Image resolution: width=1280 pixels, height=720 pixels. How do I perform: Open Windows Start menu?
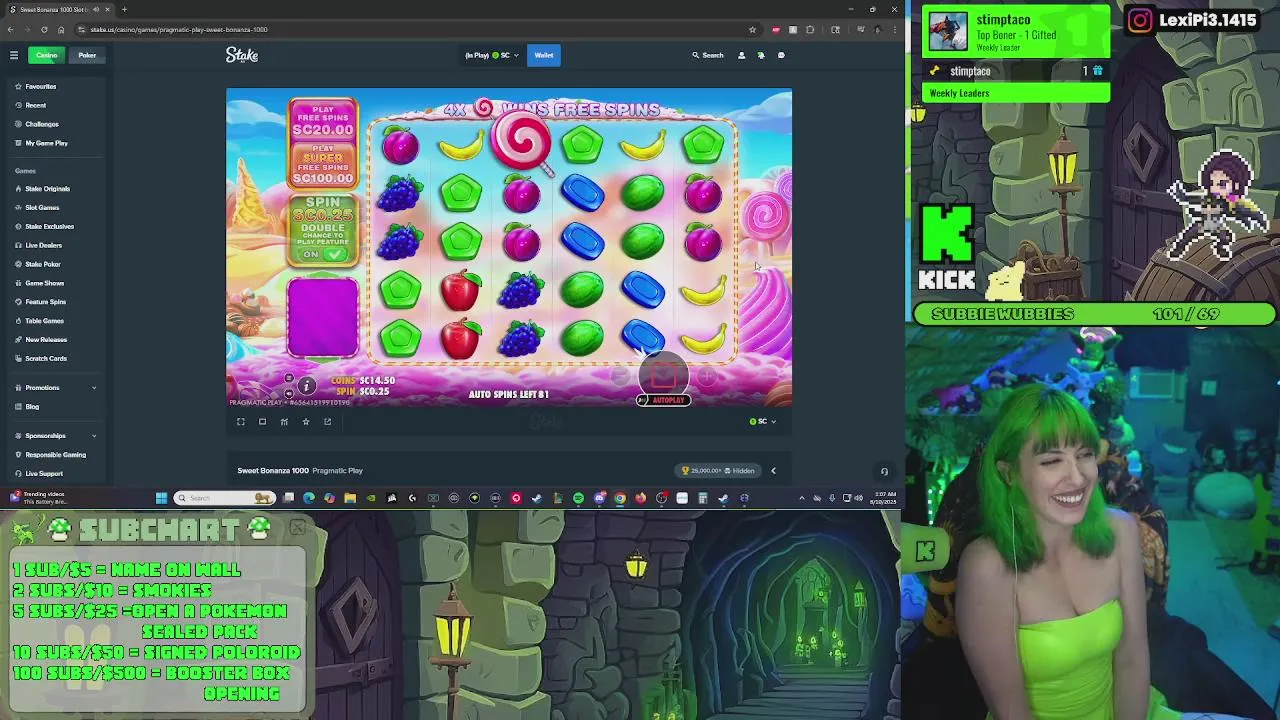tap(161, 498)
